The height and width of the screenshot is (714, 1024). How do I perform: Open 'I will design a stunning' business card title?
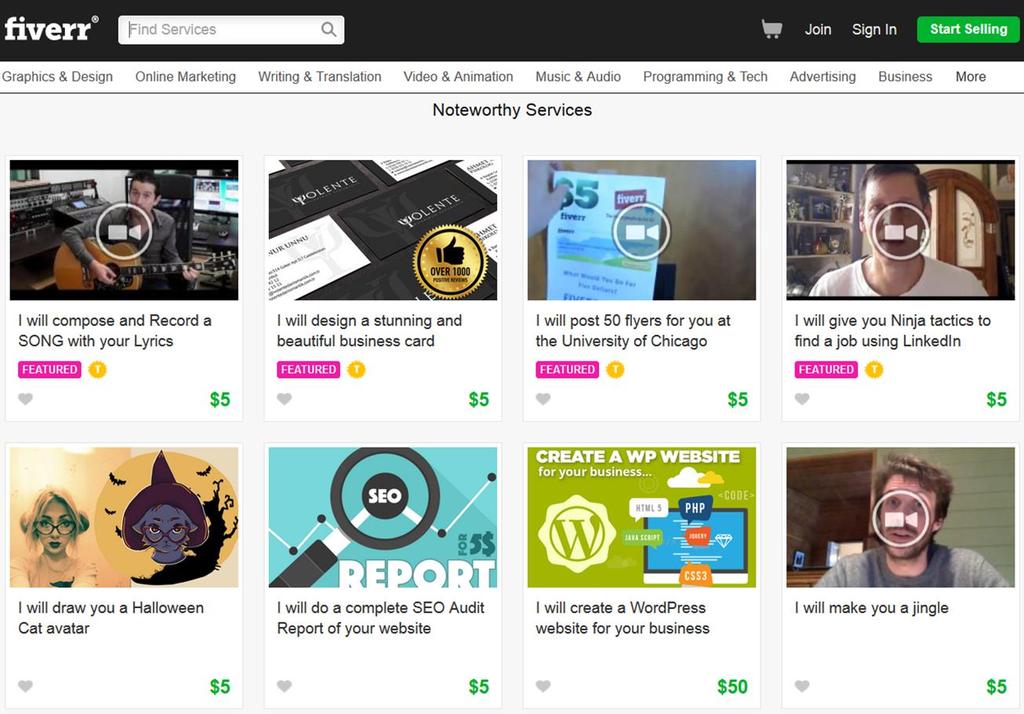[370, 331]
